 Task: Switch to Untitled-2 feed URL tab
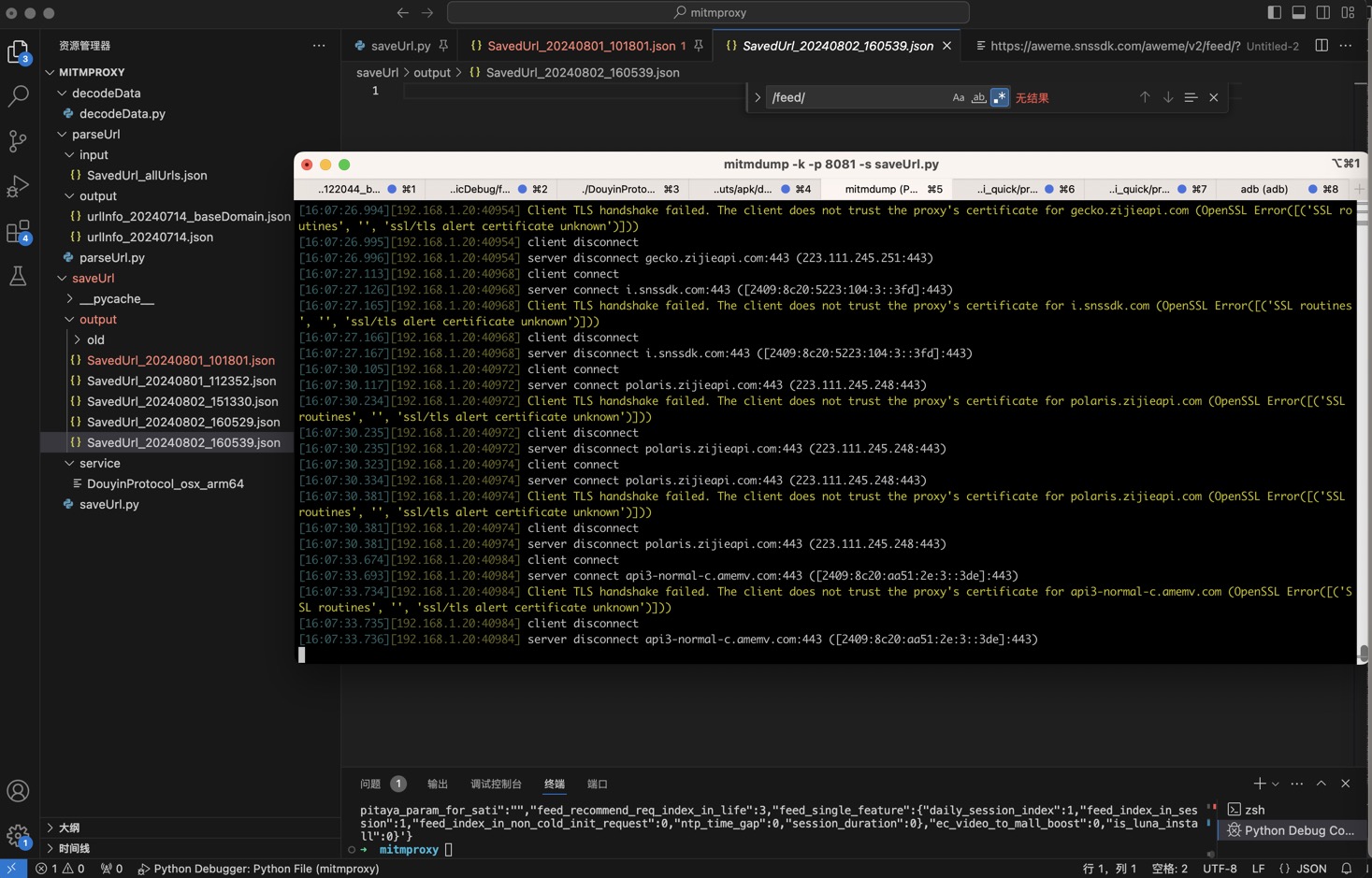1137,45
